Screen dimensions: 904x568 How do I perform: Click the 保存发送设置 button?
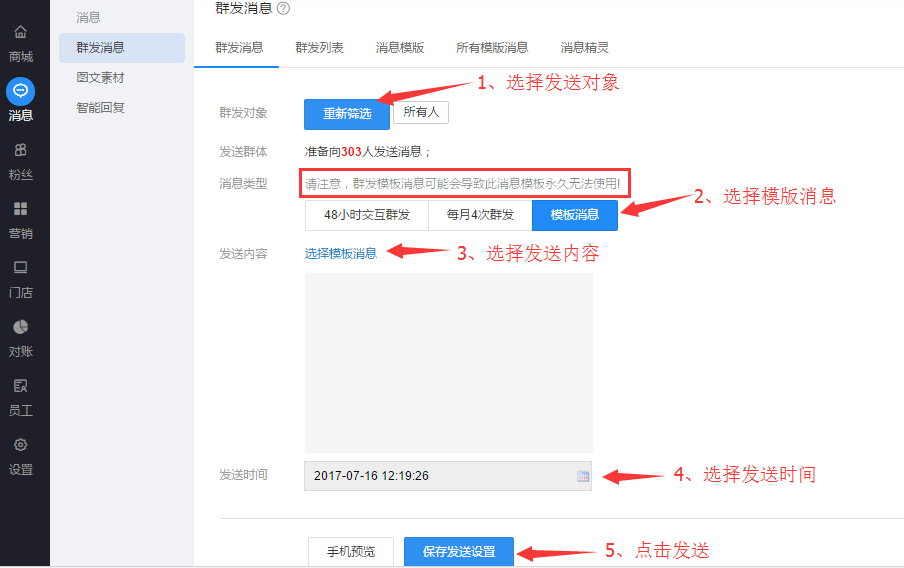[459, 552]
